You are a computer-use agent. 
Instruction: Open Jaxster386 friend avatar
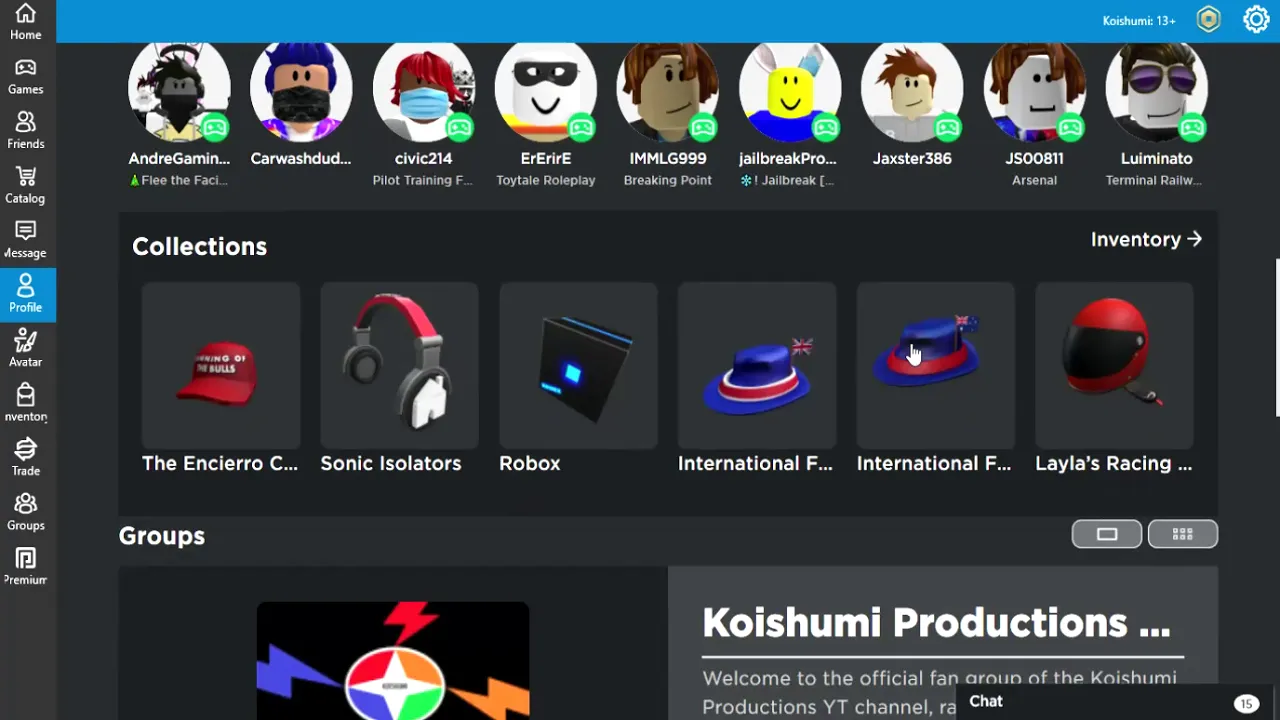[912, 91]
